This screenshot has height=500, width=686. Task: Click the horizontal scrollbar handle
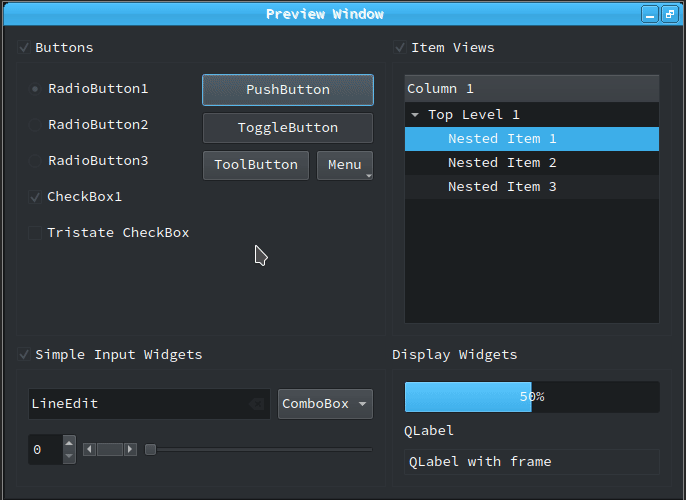pyautogui.click(x=110, y=449)
